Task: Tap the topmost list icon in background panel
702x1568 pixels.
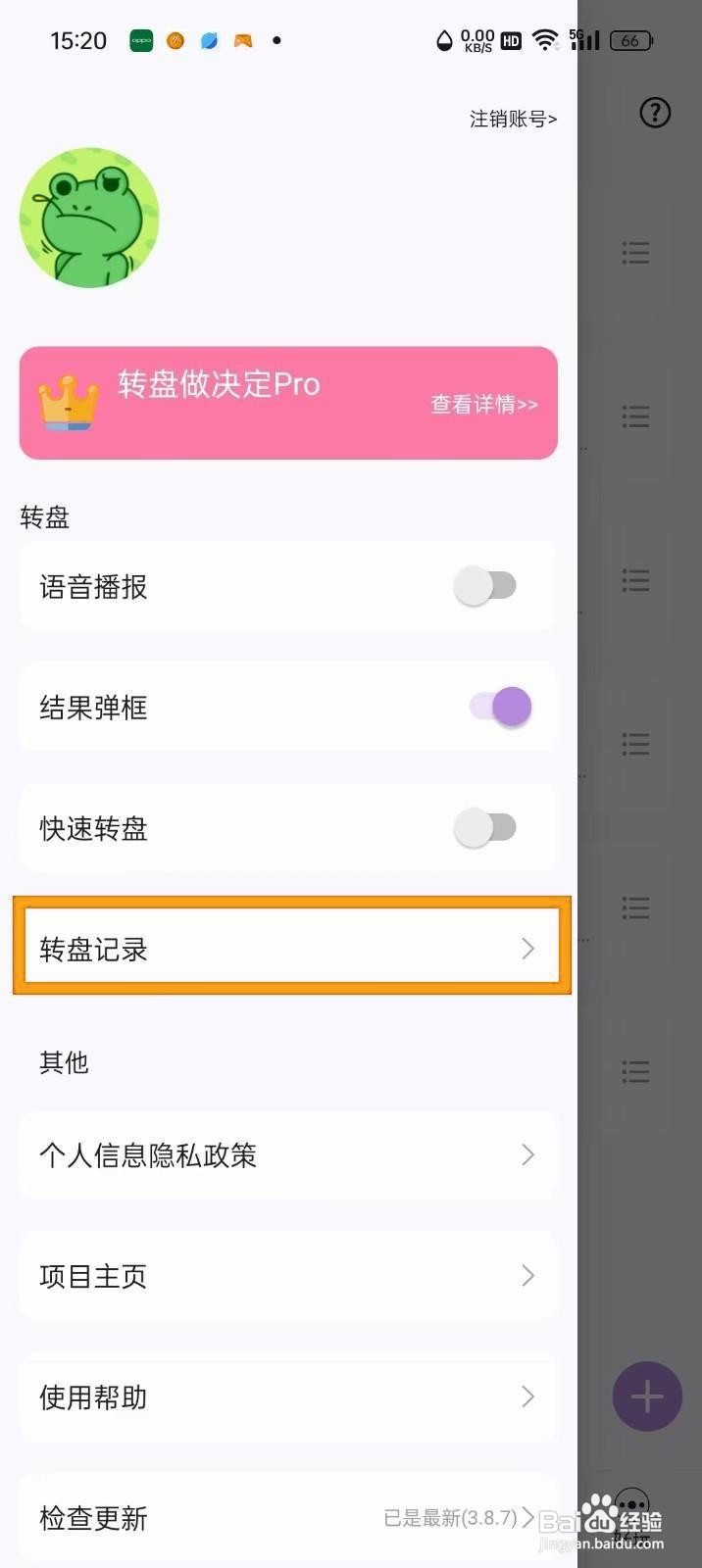Action: [635, 253]
